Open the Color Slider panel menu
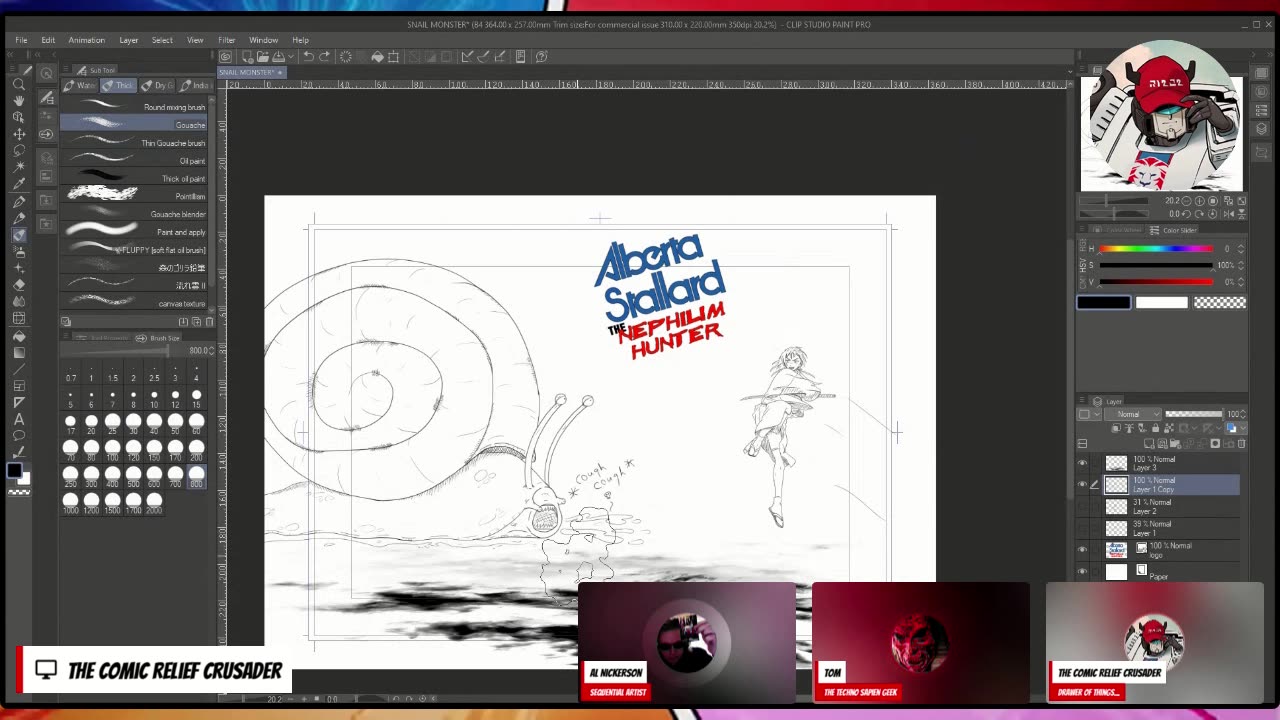 [1084, 230]
